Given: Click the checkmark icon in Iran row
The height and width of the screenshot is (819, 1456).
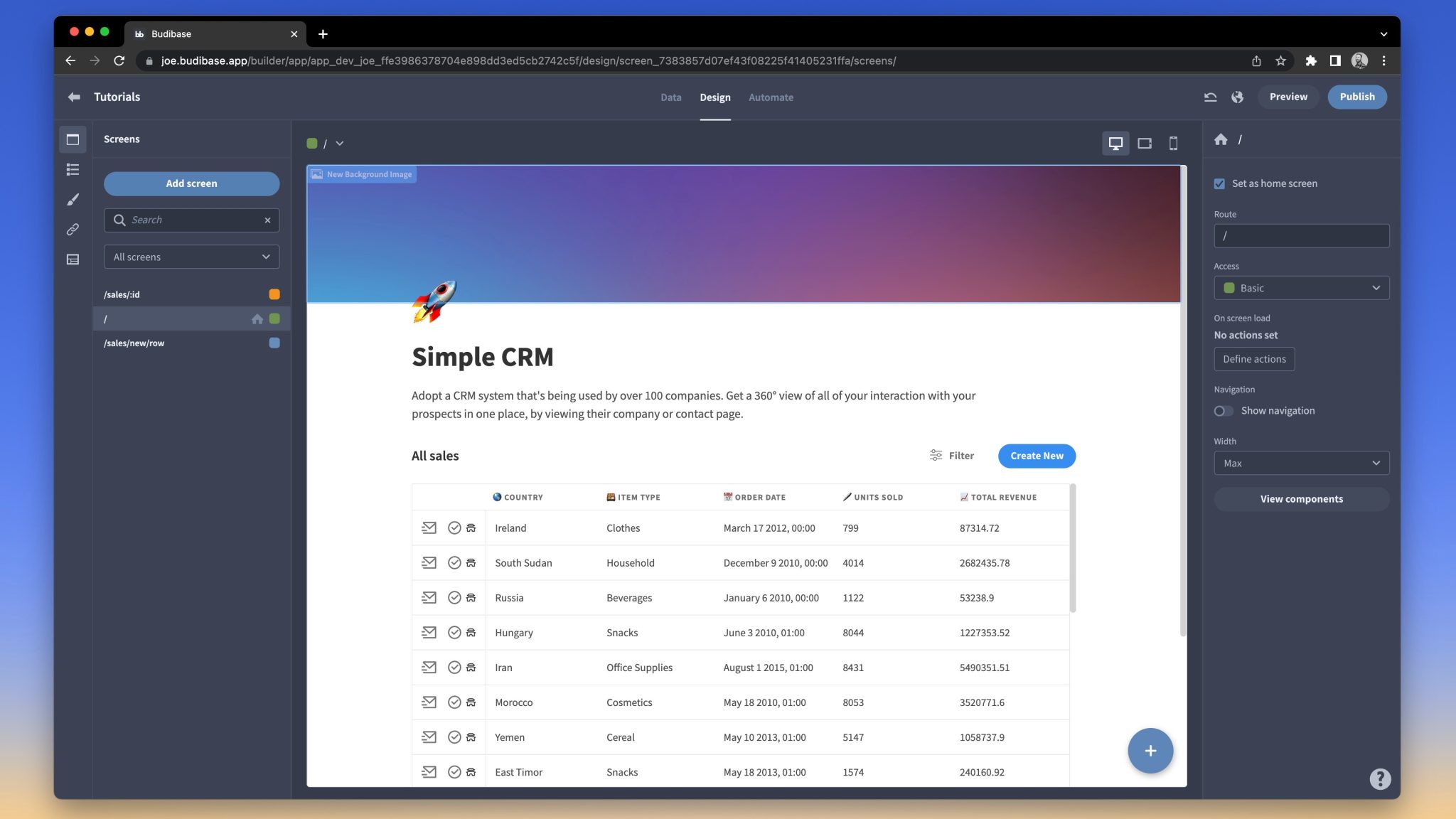Looking at the screenshot, I should [x=454, y=668].
